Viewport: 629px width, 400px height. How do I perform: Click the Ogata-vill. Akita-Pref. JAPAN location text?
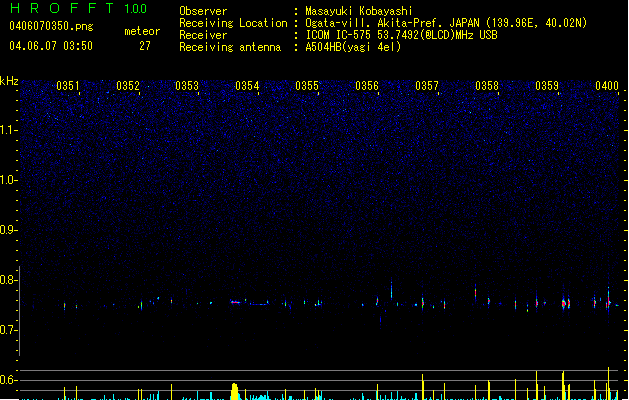(x=392, y=23)
